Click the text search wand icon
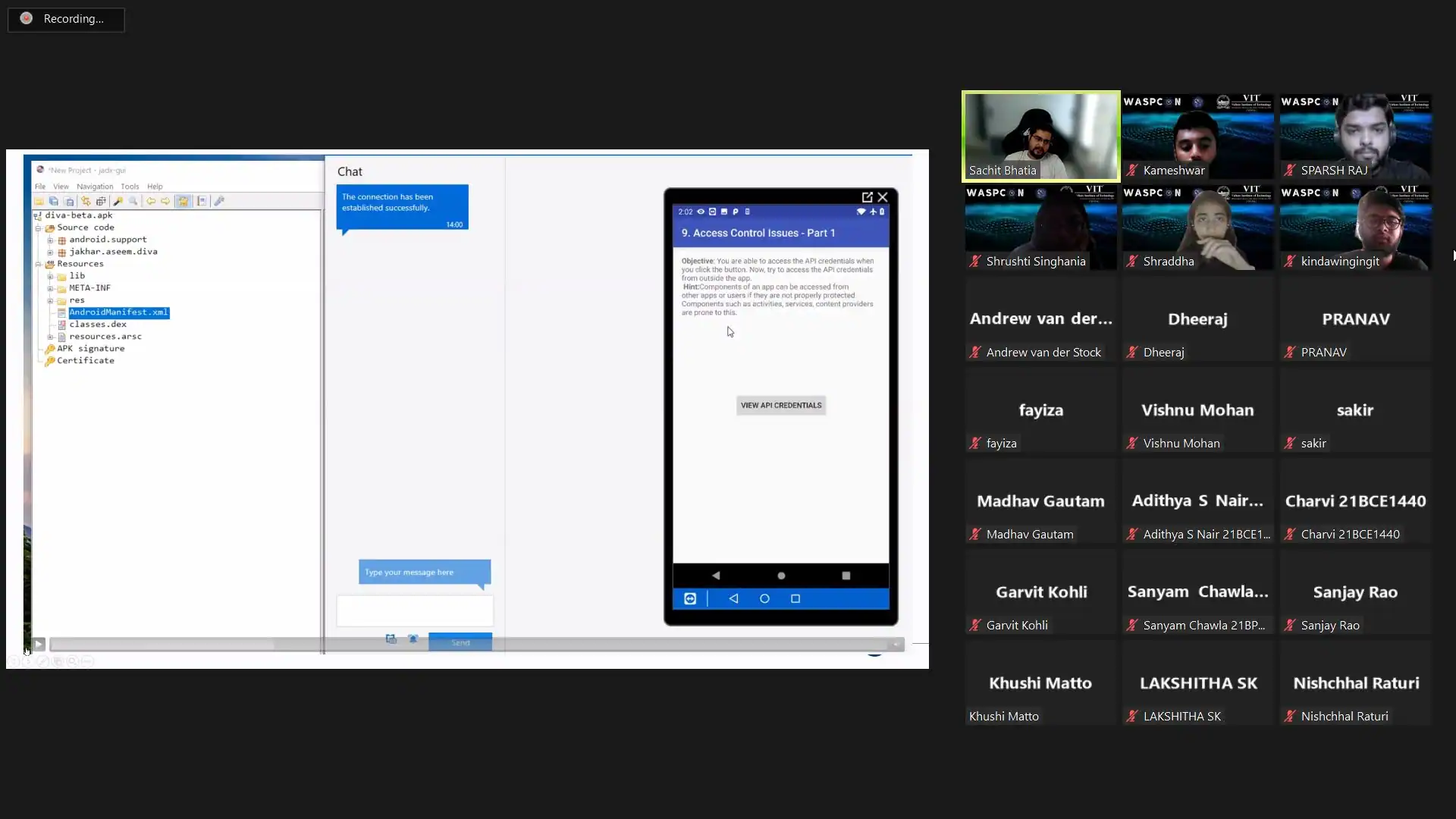The width and height of the screenshot is (1456, 819). click(118, 202)
